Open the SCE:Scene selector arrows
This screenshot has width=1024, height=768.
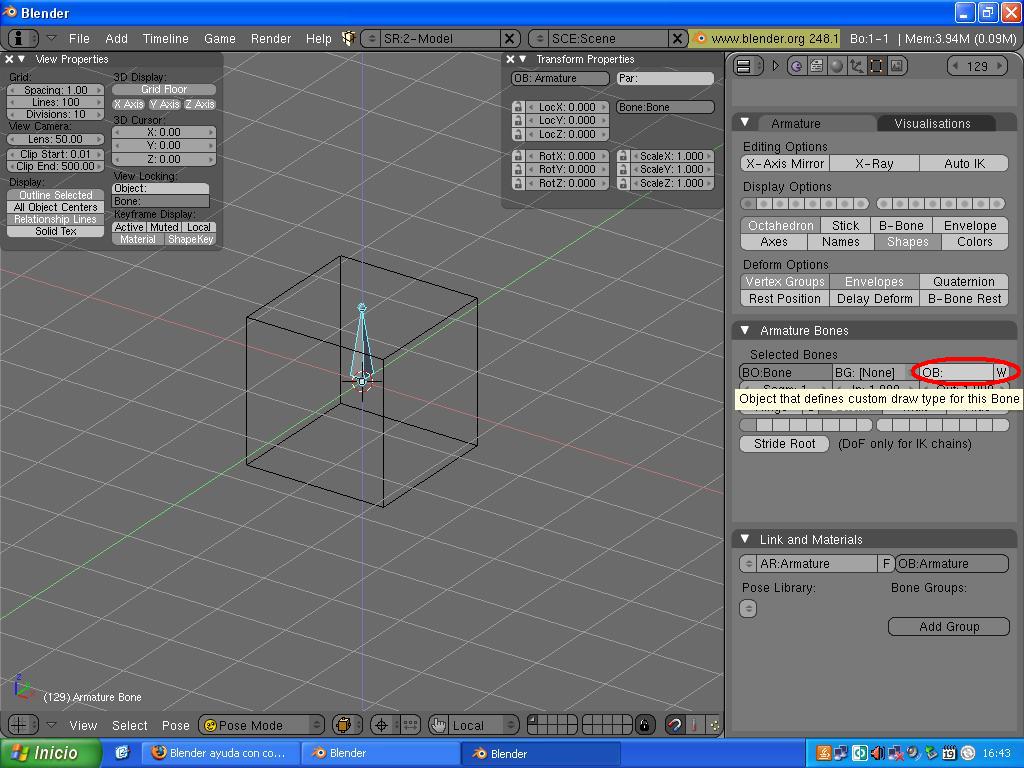[538, 39]
